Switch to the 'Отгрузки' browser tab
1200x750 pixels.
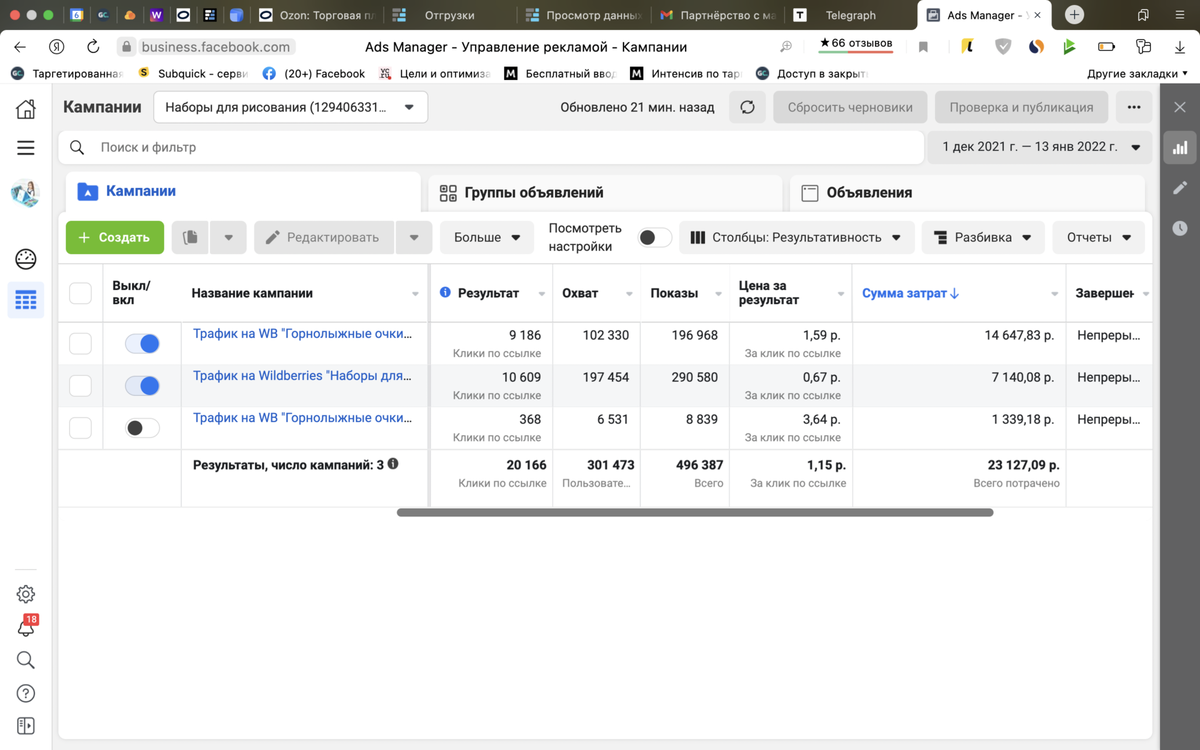[449, 15]
